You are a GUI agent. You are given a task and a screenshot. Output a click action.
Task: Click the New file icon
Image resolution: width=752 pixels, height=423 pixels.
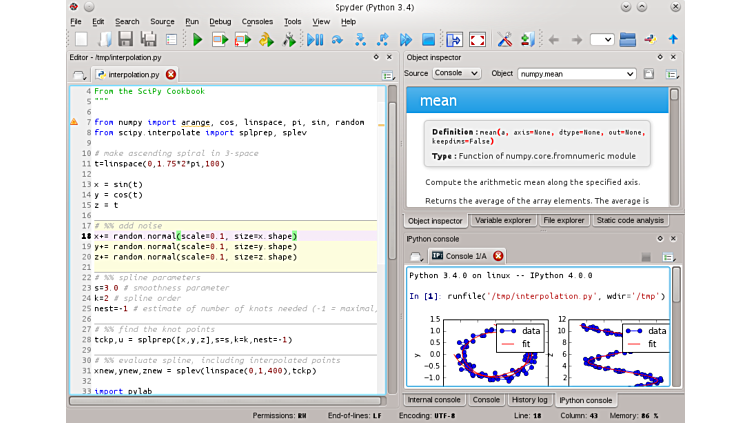coord(81,40)
